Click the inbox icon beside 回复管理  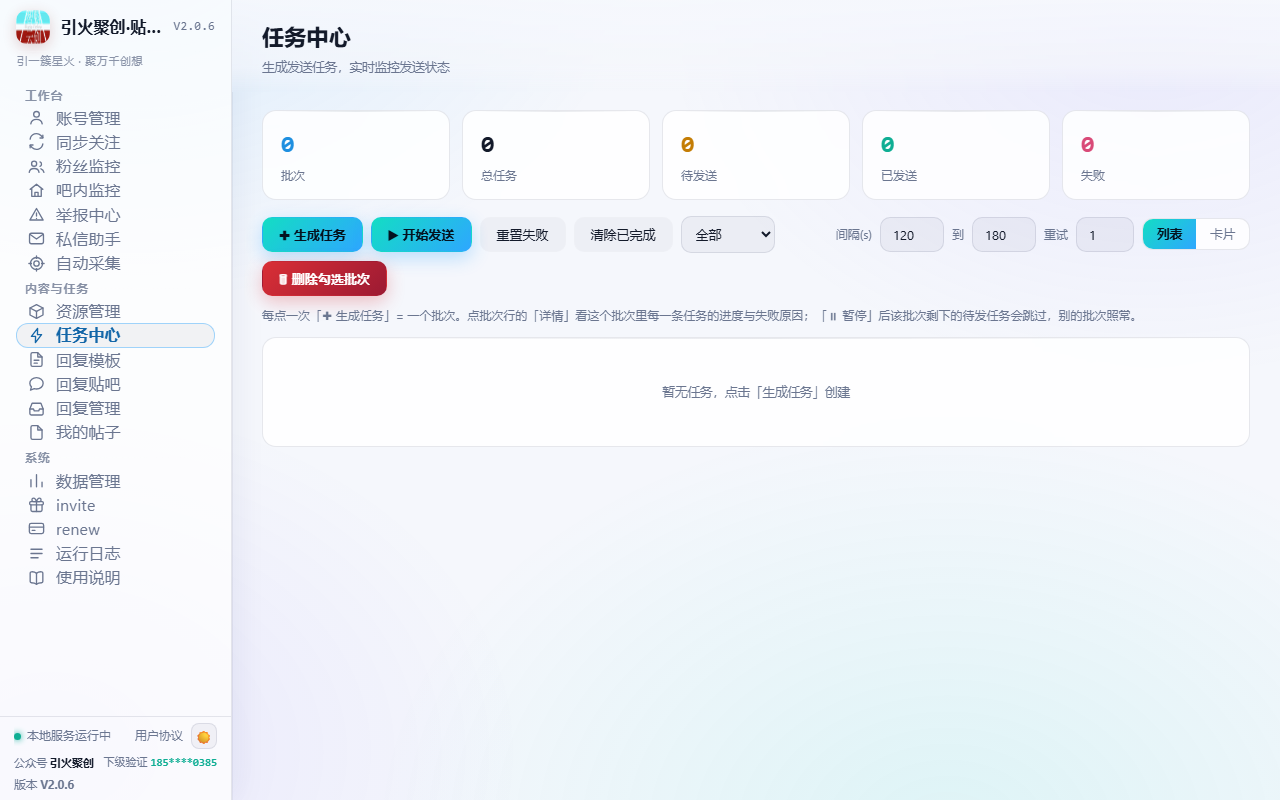[x=37, y=408]
